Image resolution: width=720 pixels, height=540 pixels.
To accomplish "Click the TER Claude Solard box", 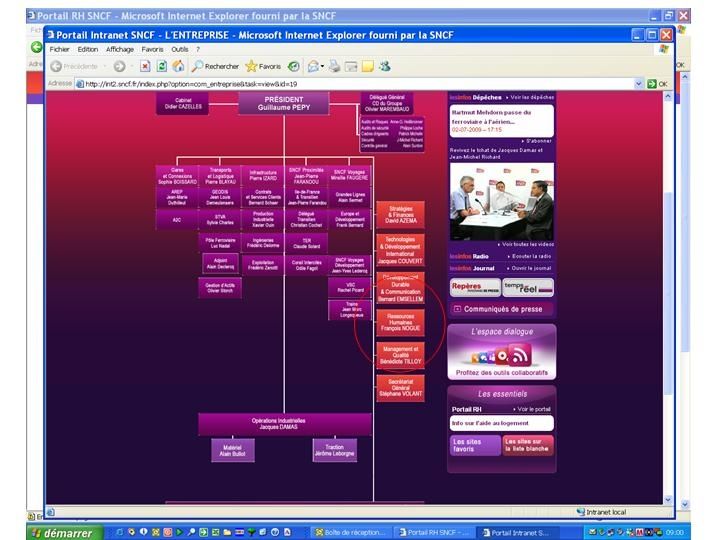I will pyautogui.click(x=306, y=243).
